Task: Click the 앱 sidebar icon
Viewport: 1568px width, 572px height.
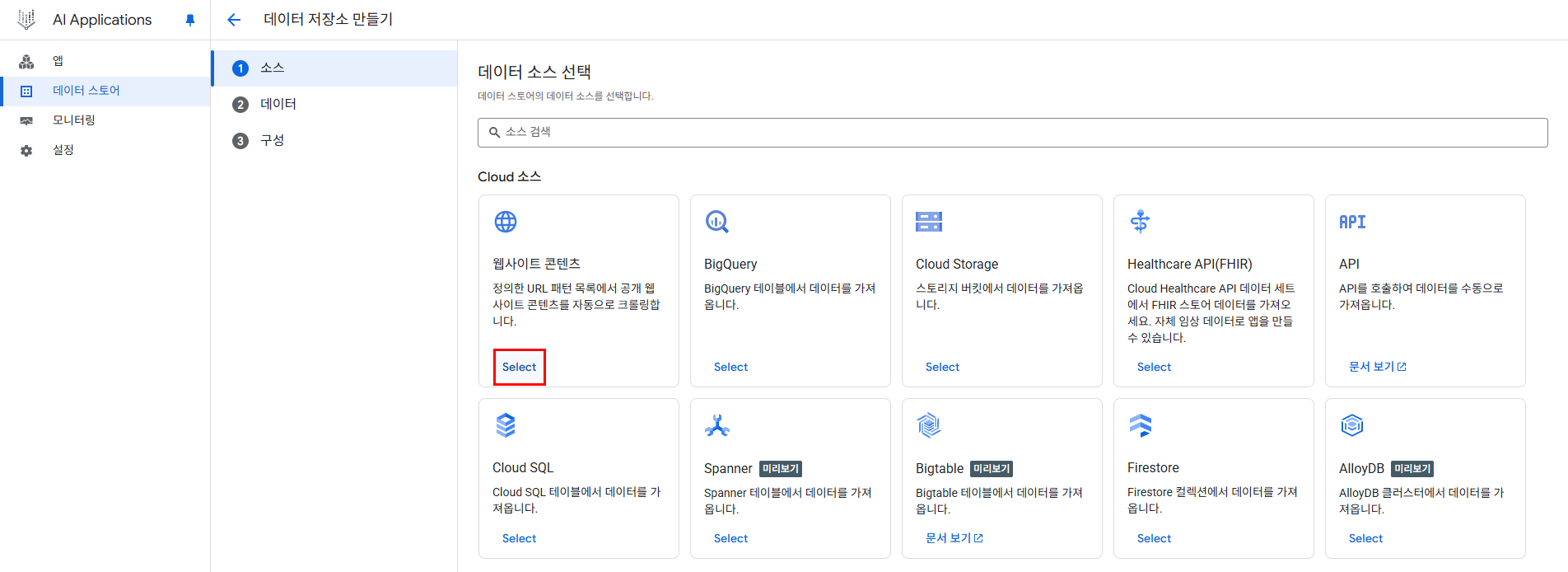Action: click(26, 61)
